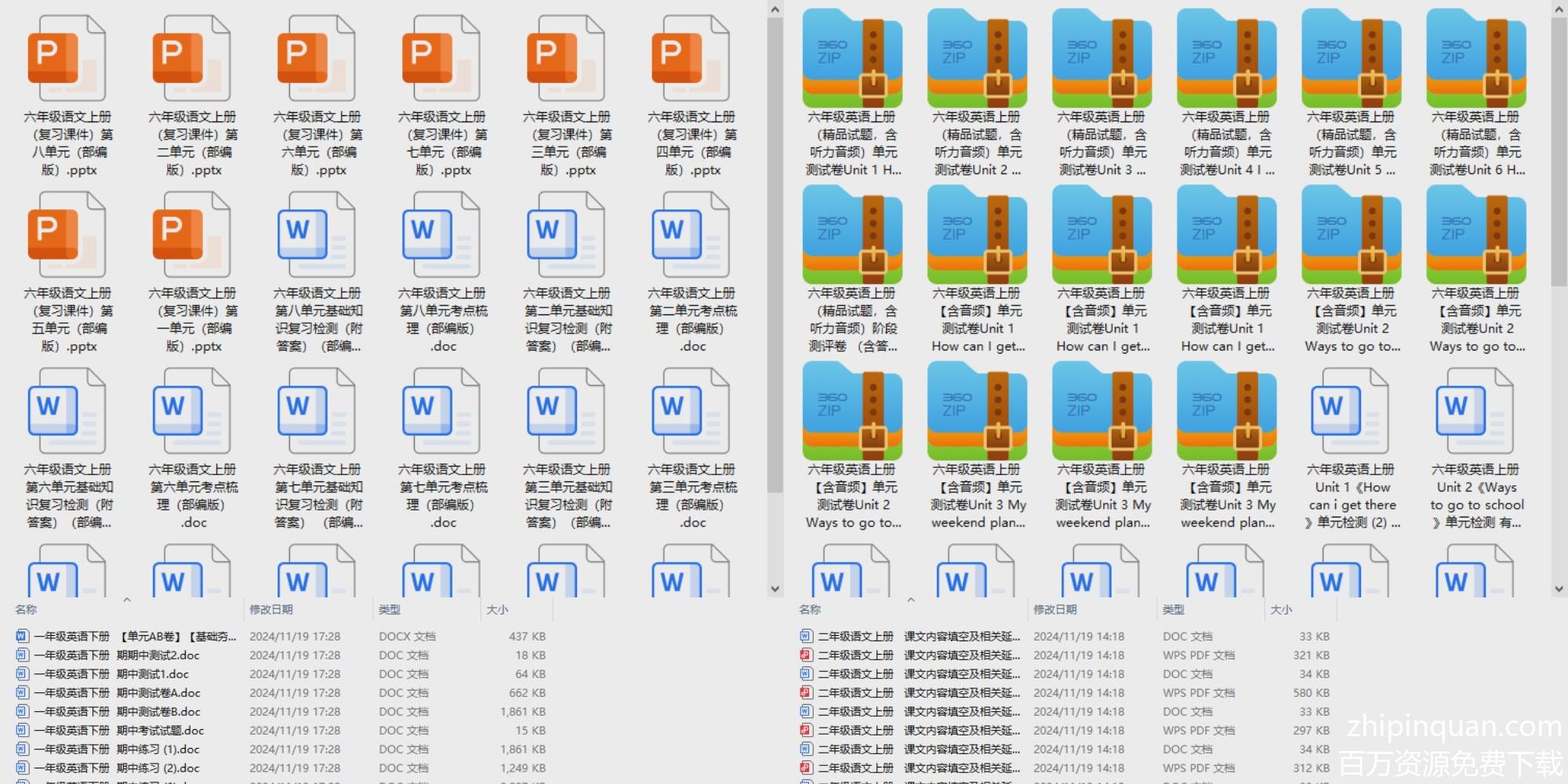
Task: Select 第三单元基础知识复习检测 Word file icon
Action: 565,412
